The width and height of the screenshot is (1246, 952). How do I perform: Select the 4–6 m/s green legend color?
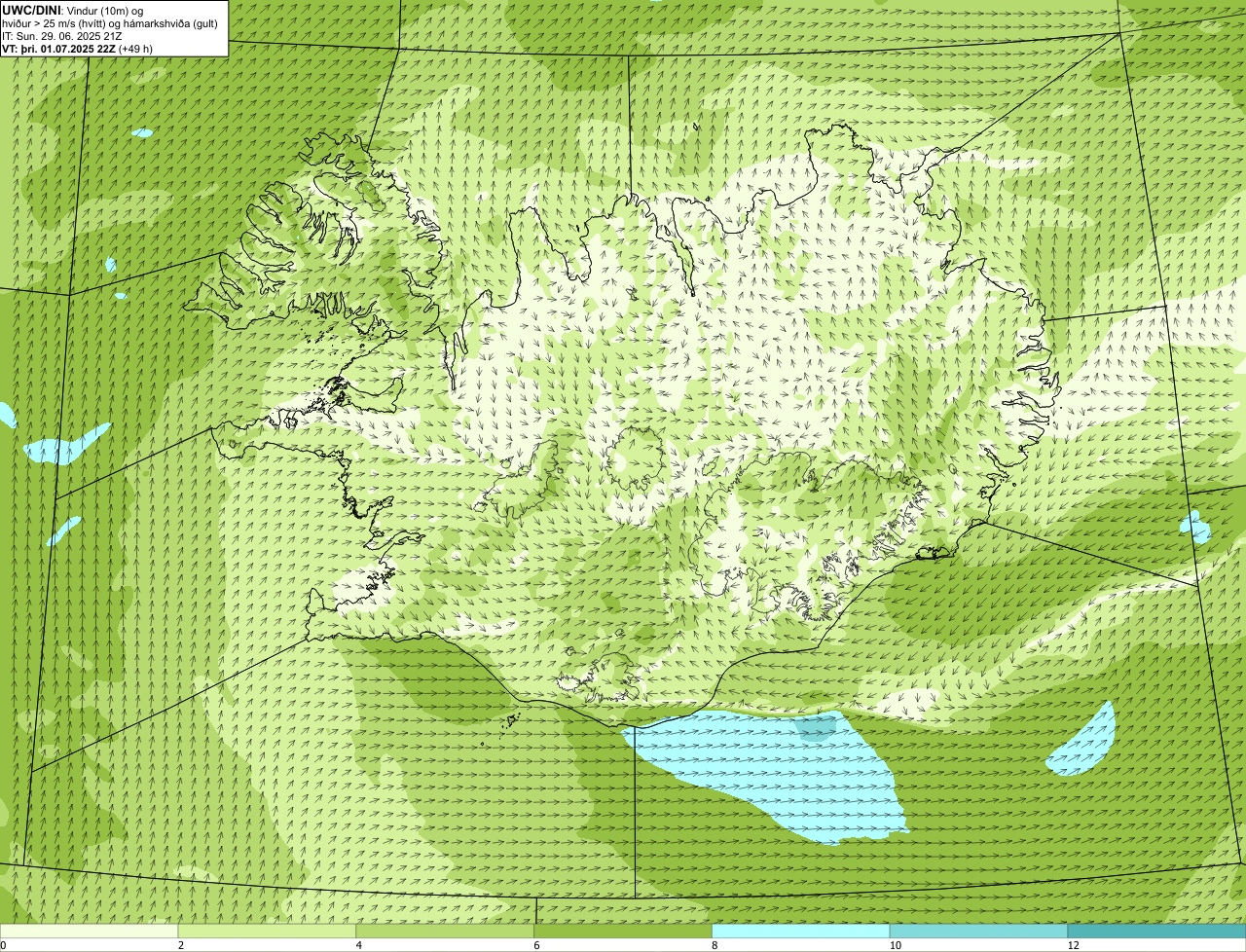(446, 931)
